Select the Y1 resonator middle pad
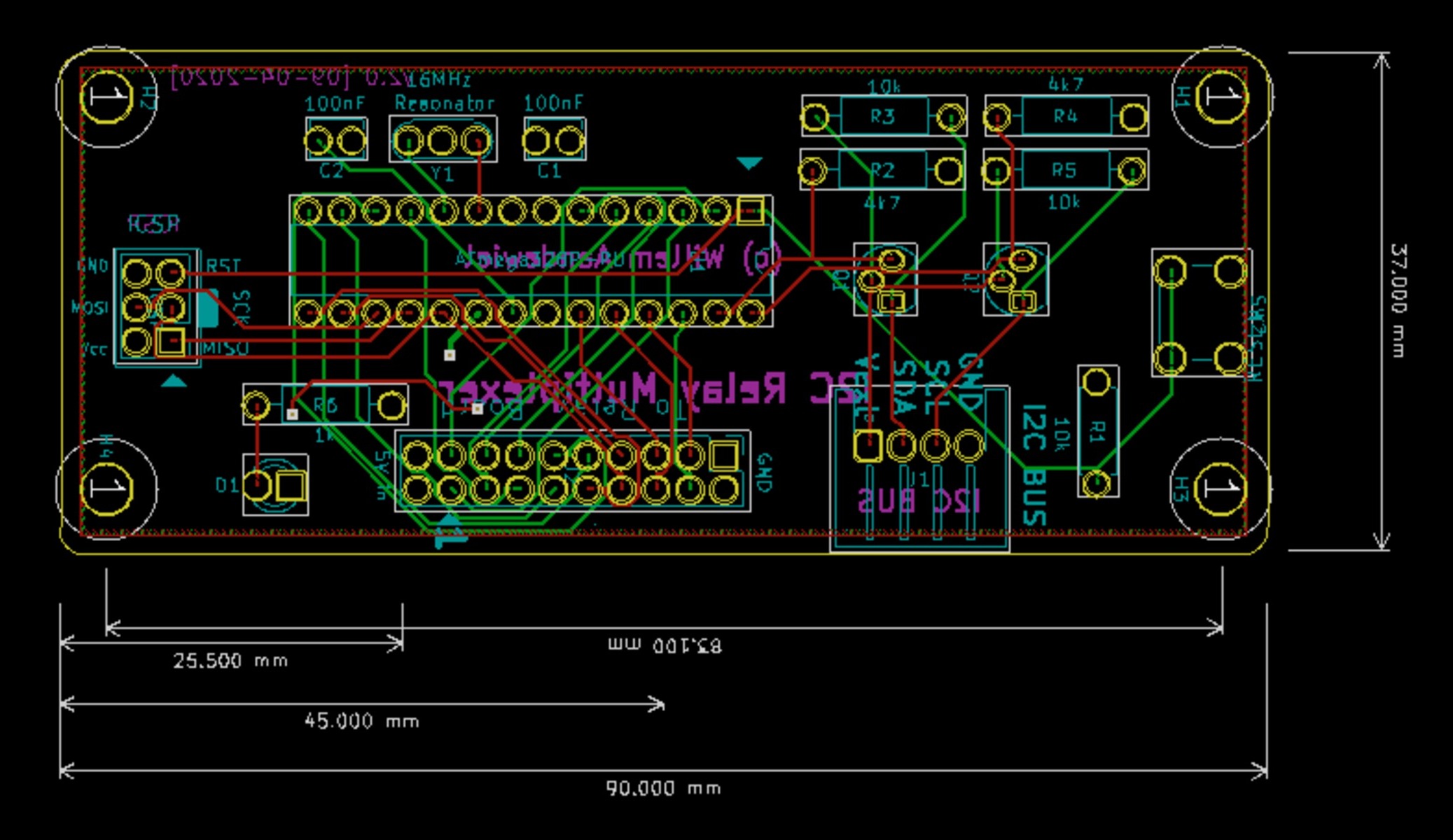 tap(442, 141)
